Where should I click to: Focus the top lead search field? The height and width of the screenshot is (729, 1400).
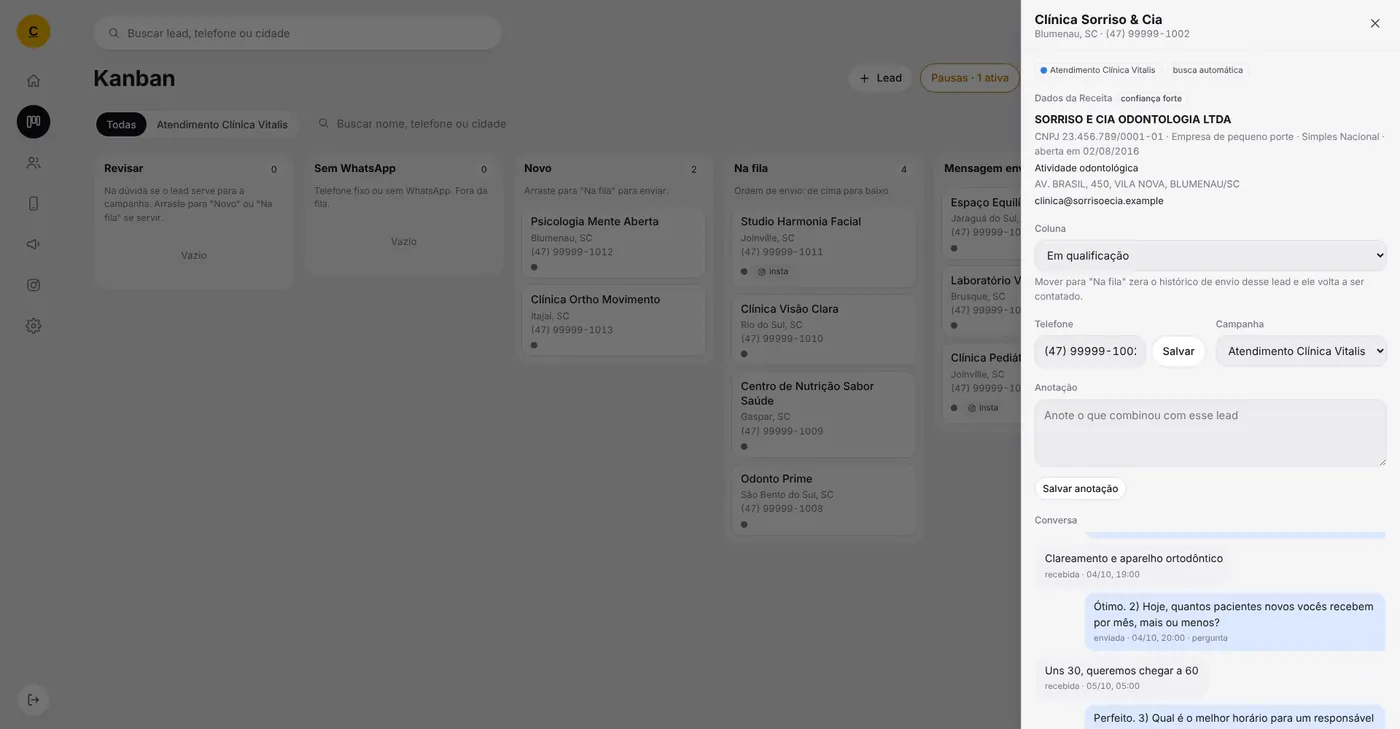[298, 33]
